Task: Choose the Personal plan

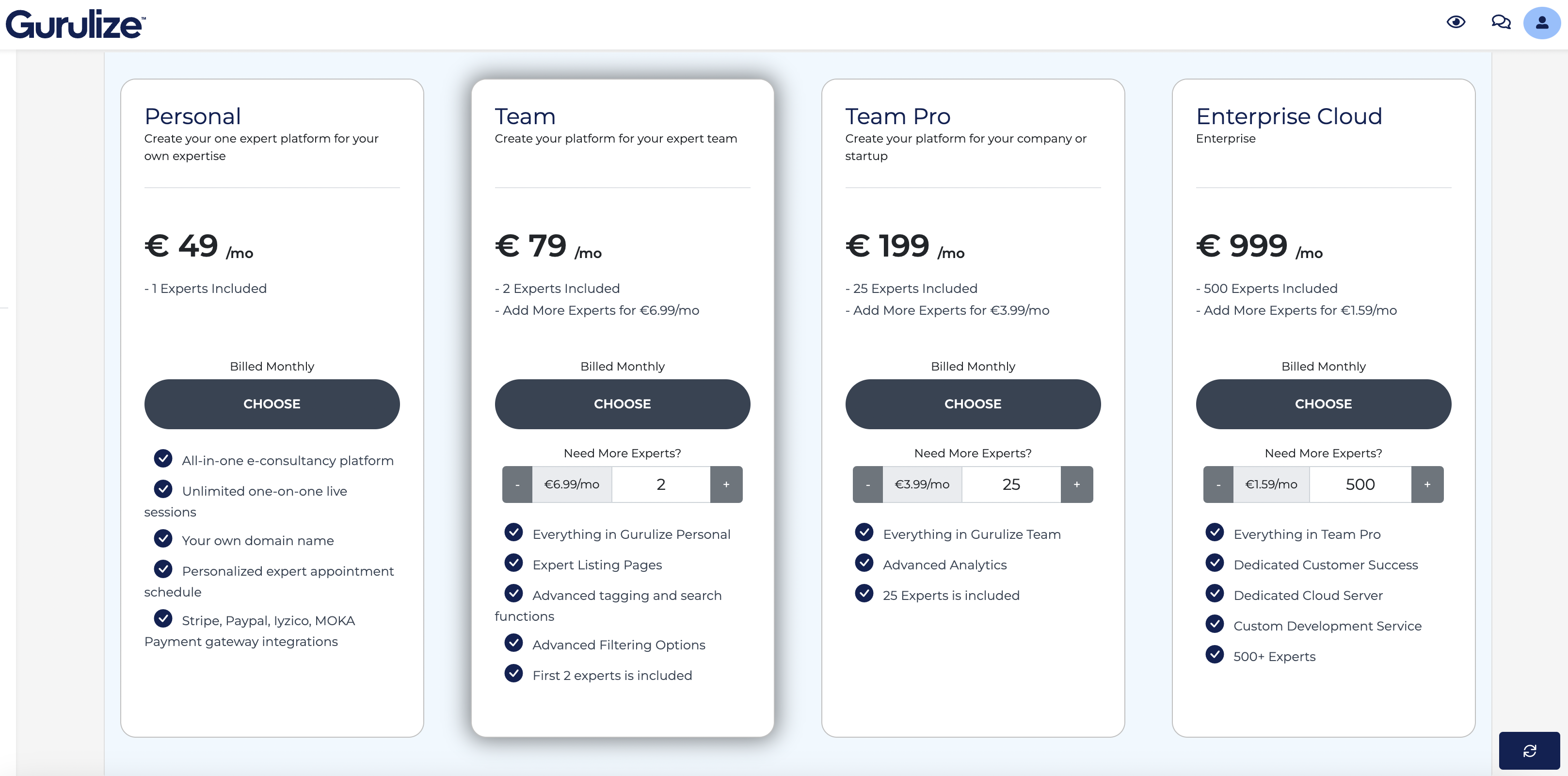Action: (x=272, y=404)
